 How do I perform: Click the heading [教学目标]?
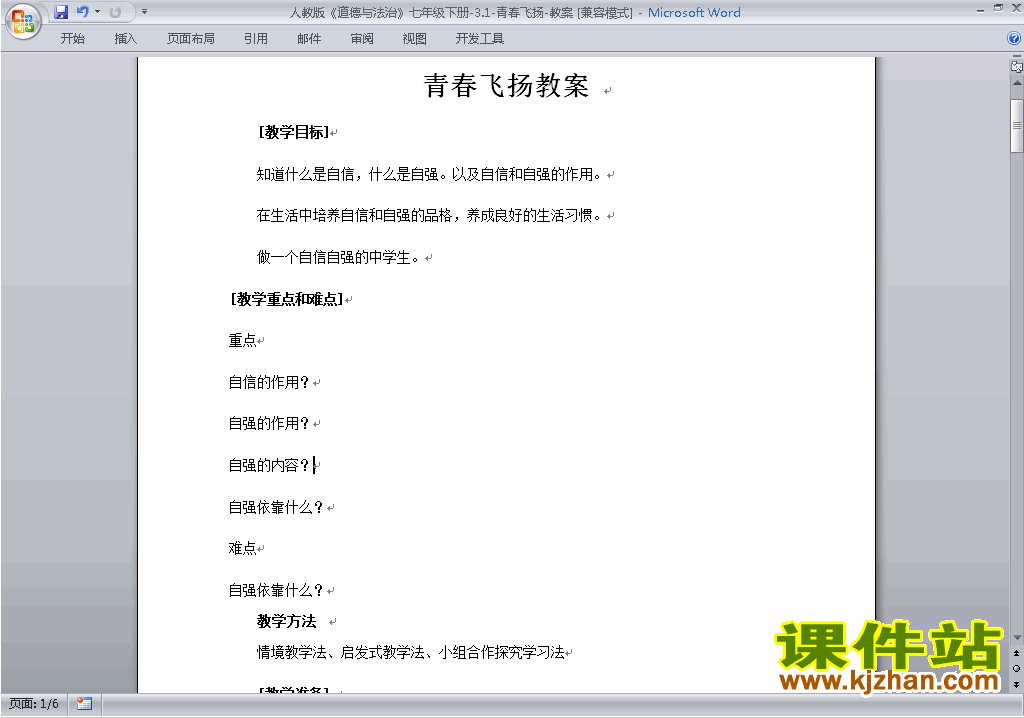[x=293, y=132]
